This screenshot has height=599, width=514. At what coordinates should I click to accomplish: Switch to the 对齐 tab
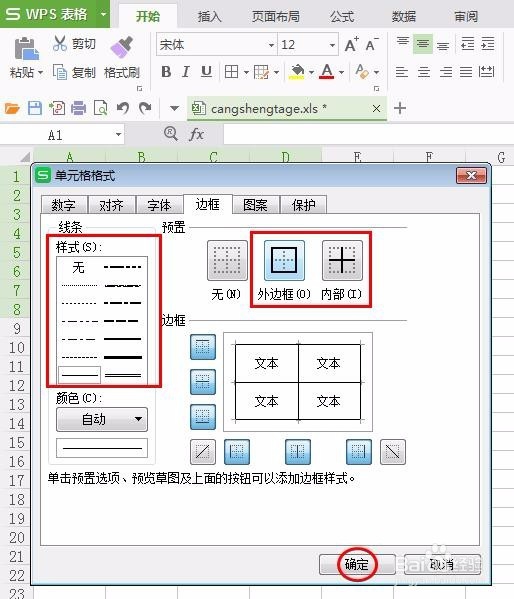(x=112, y=205)
